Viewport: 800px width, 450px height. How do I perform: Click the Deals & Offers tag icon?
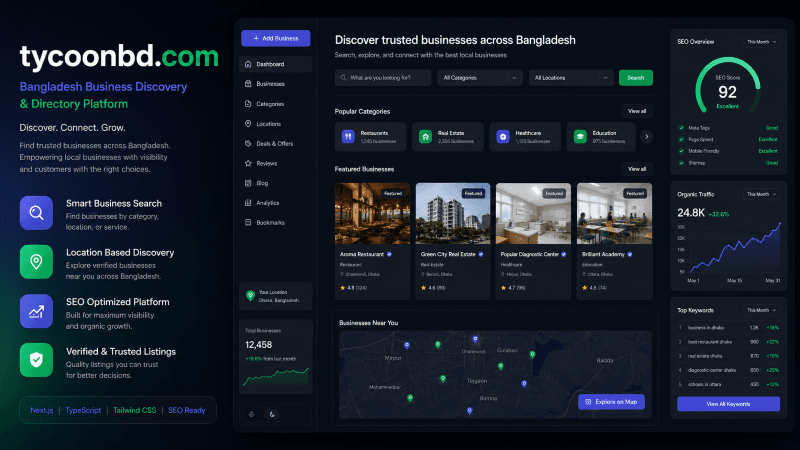(x=248, y=143)
